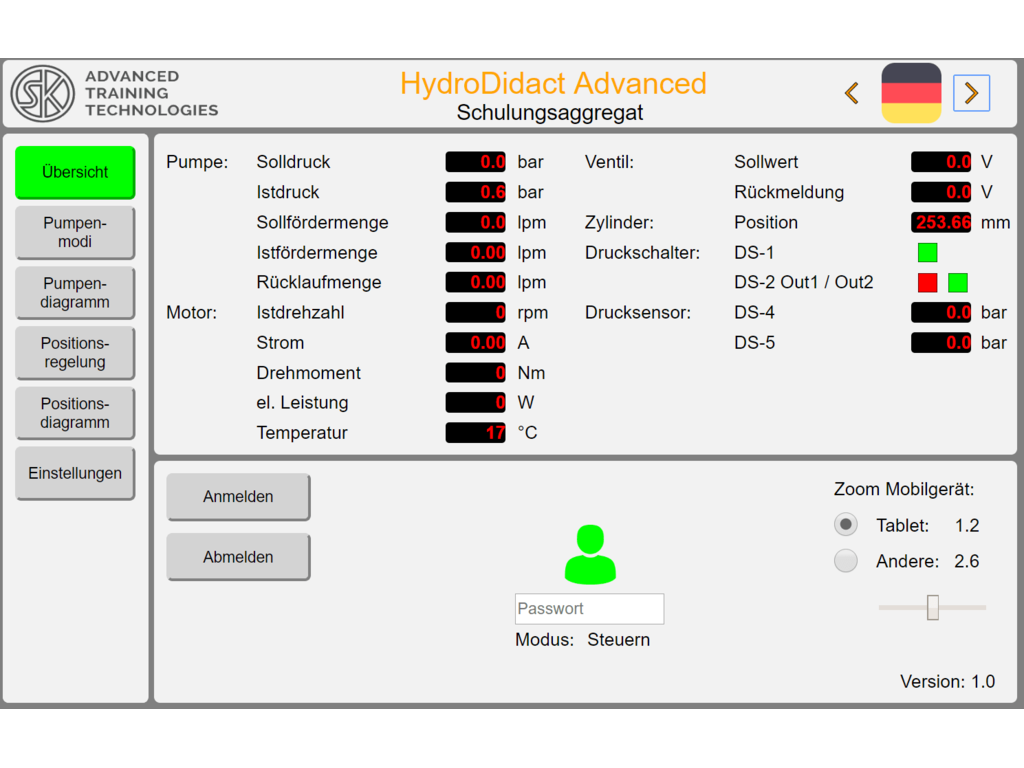1024x768 pixels.
Task: Click the Druckschalter label
Action: coord(642,253)
